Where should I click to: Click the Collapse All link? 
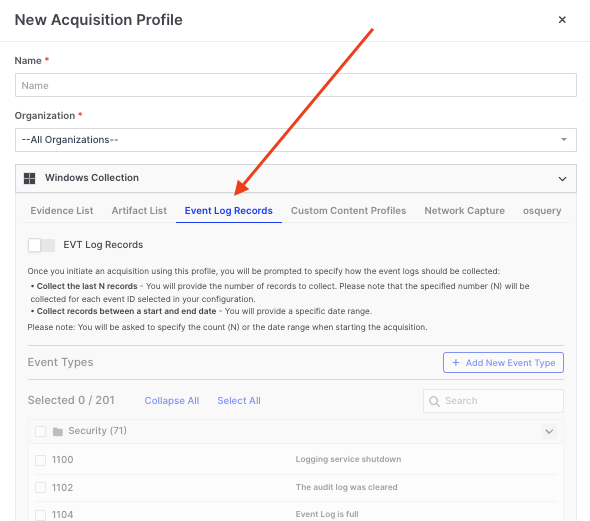(x=172, y=401)
